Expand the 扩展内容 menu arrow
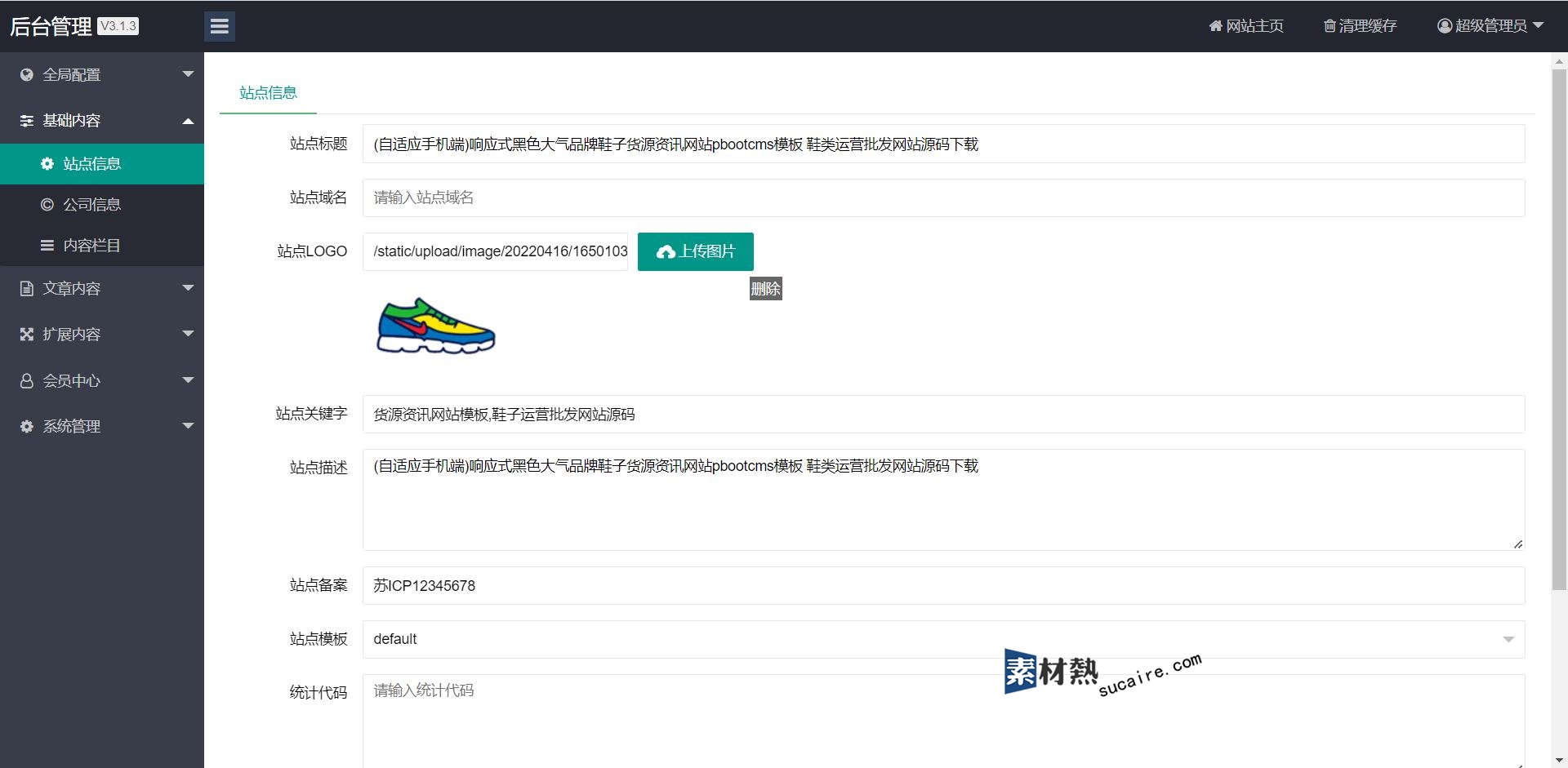Image resolution: width=1568 pixels, height=768 pixels. click(188, 334)
